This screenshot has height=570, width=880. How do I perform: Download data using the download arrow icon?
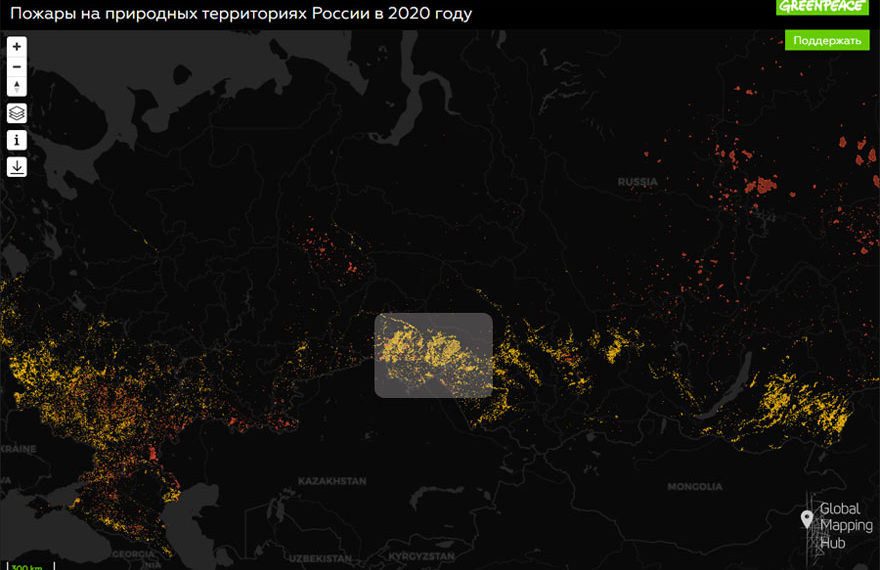(17, 167)
